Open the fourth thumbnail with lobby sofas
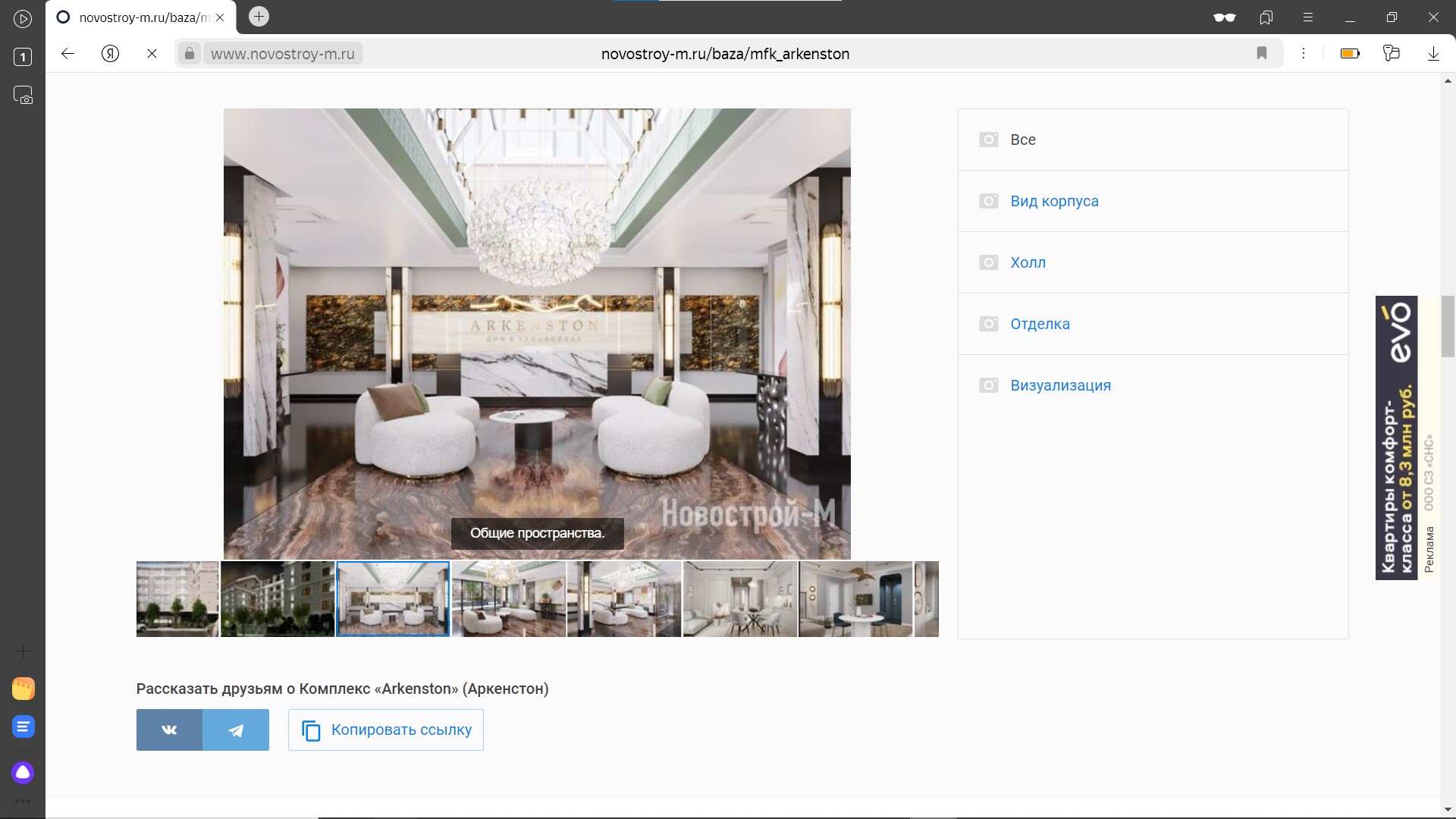This screenshot has height=819, width=1456. pyautogui.click(x=509, y=599)
